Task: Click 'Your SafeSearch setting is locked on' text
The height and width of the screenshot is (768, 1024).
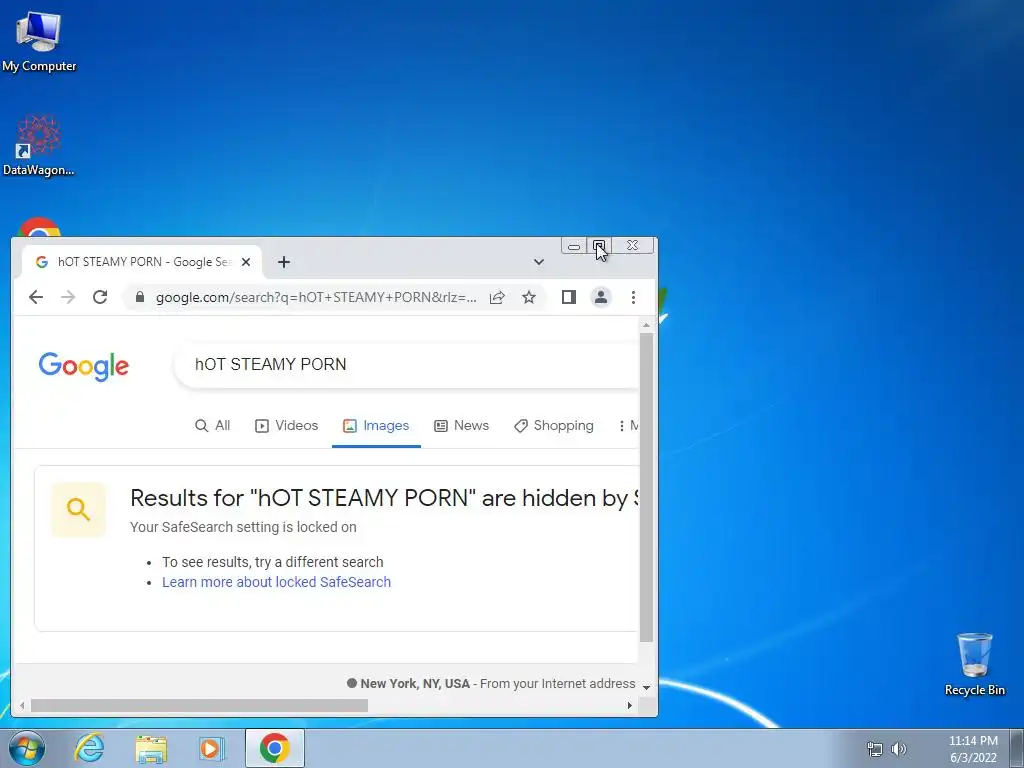Action: [x=243, y=527]
